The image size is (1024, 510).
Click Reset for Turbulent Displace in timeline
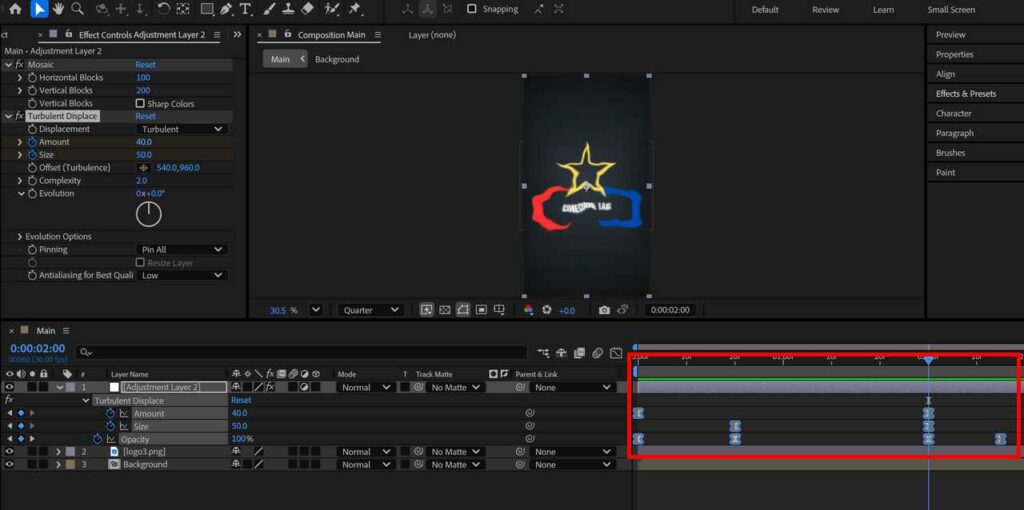[x=241, y=400]
